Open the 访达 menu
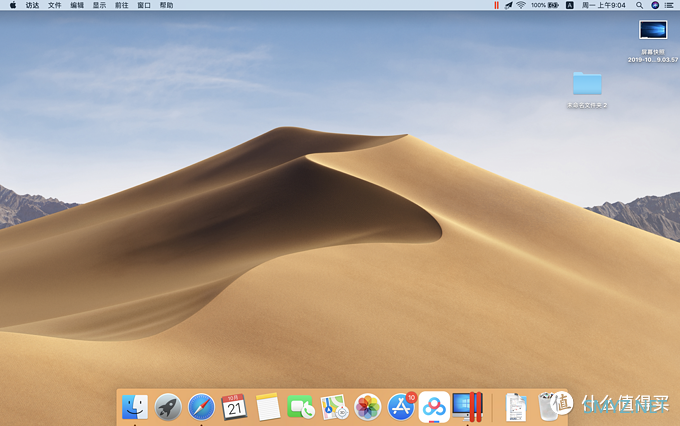This screenshot has width=680, height=426. pos(32,5)
